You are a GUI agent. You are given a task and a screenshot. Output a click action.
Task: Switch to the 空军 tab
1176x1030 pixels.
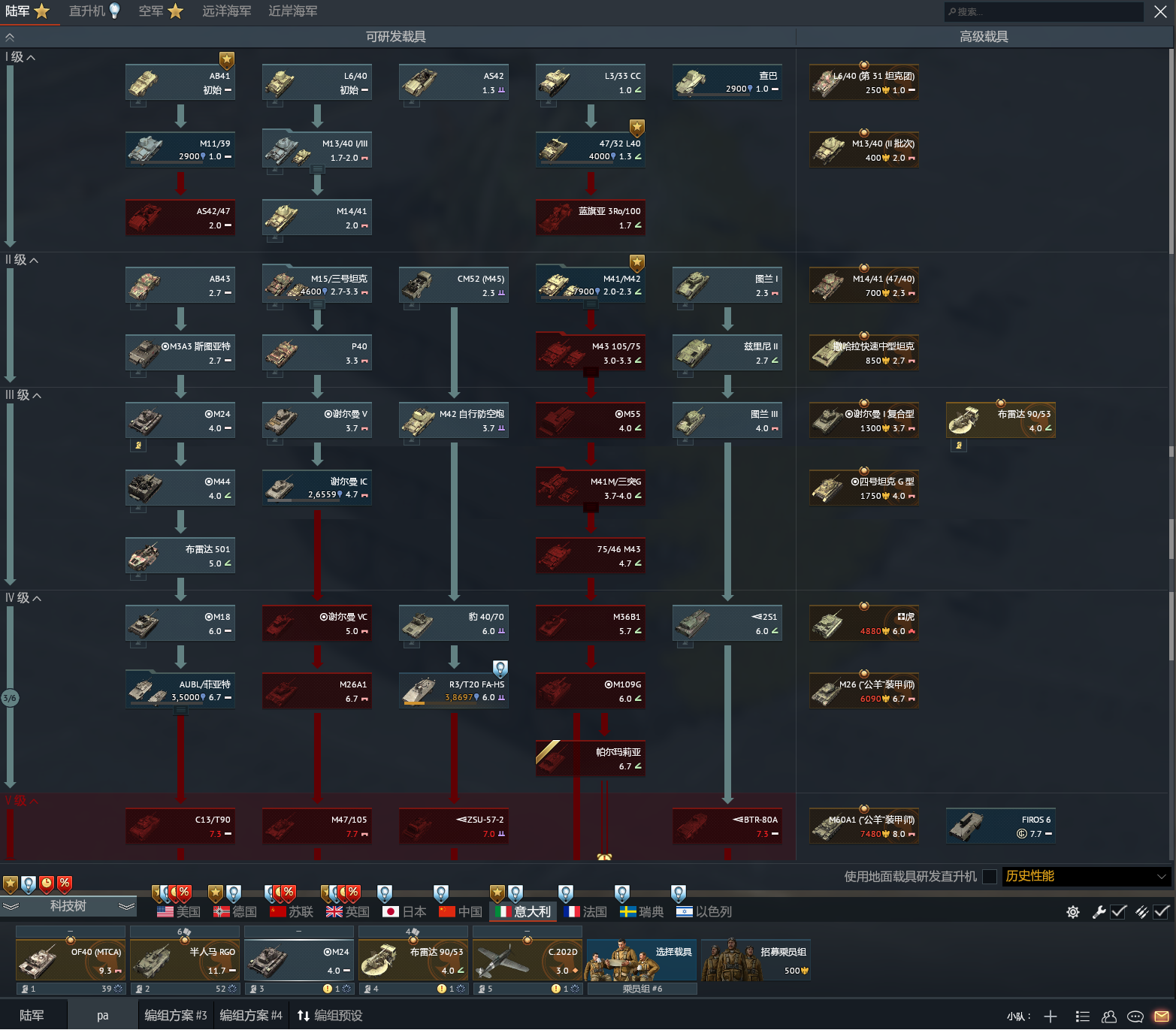pyautogui.click(x=161, y=11)
